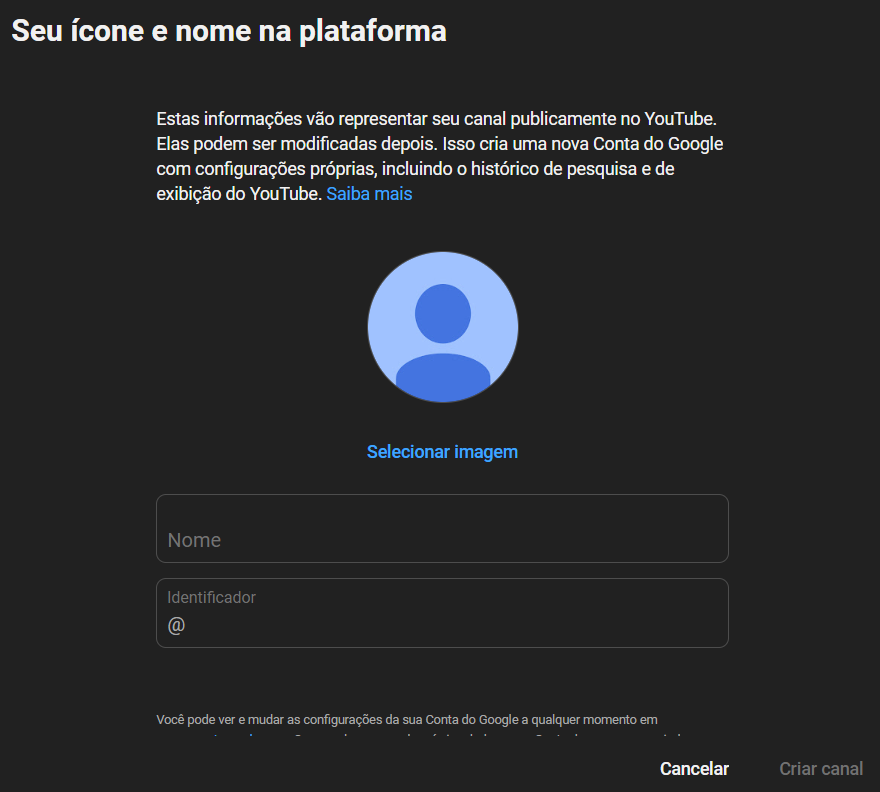Screen dimensions: 880x792
Task: Click the profile avatar placeholder icon
Action: (x=442, y=327)
